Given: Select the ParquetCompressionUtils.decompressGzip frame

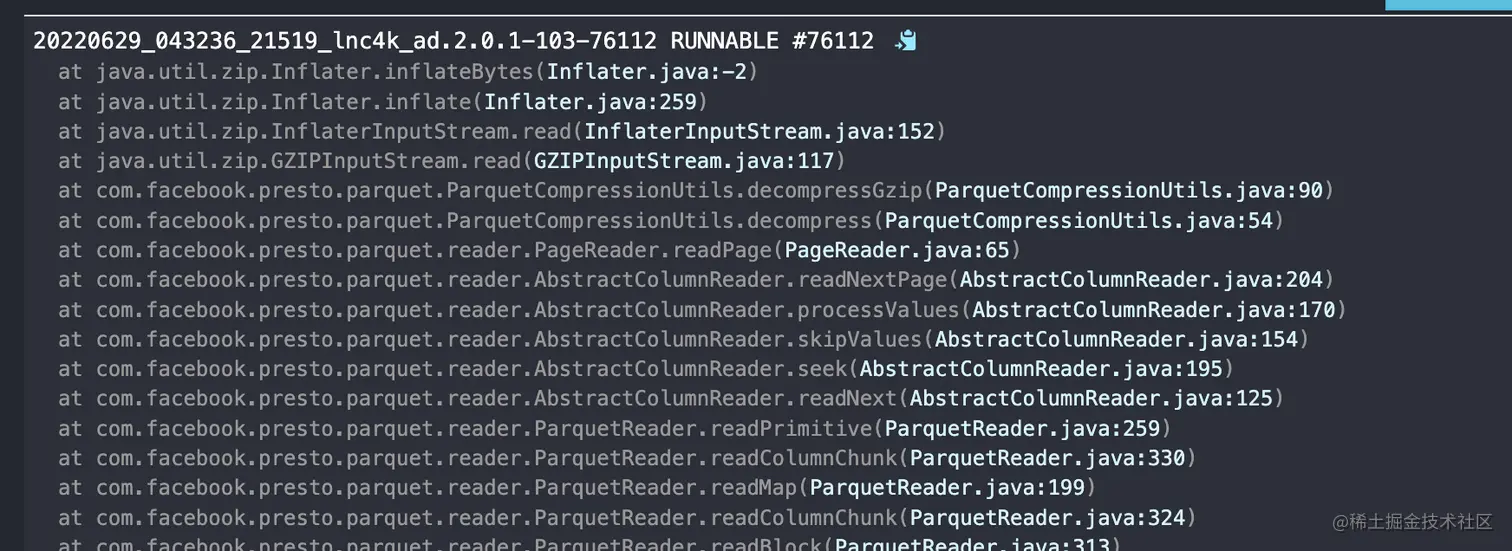Looking at the screenshot, I should [x=696, y=190].
